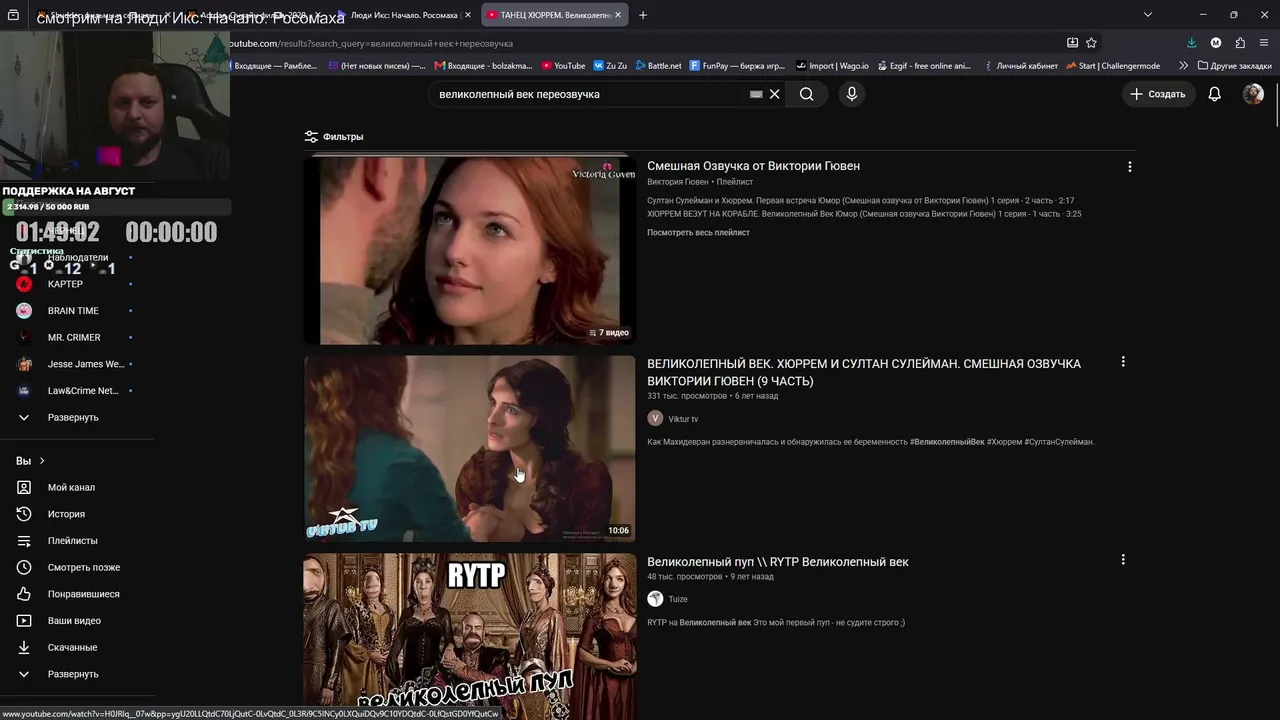The width and height of the screenshot is (1280, 720).
Task: Open a new browser tab
Action: coord(643,15)
